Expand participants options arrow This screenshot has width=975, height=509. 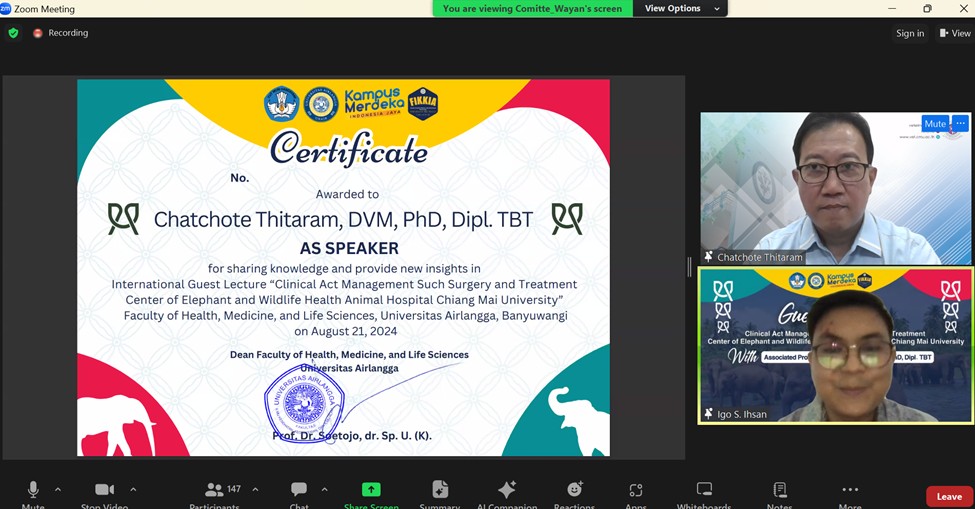point(256,490)
